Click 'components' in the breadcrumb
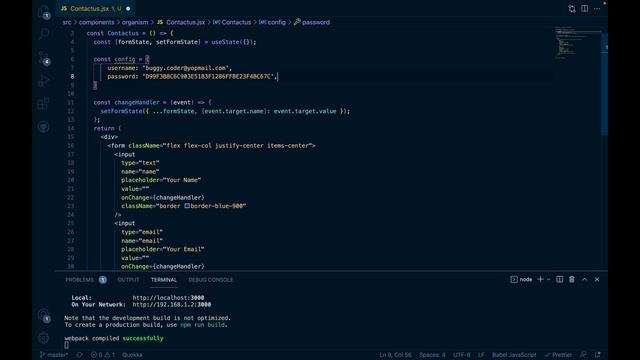Image resolution: width=640 pixels, height=360 pixels. coord(97,22)
